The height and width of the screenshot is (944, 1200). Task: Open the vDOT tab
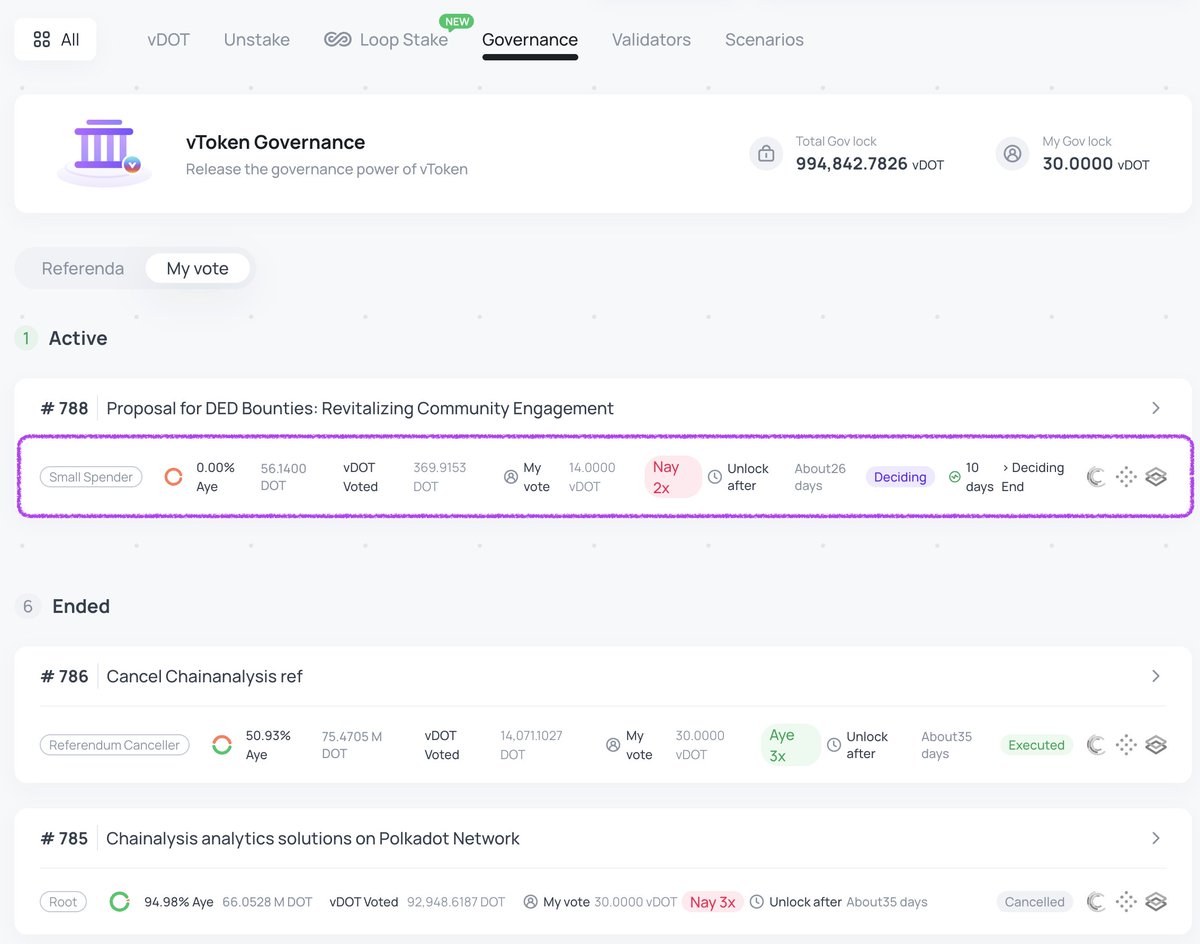[168, 40]
